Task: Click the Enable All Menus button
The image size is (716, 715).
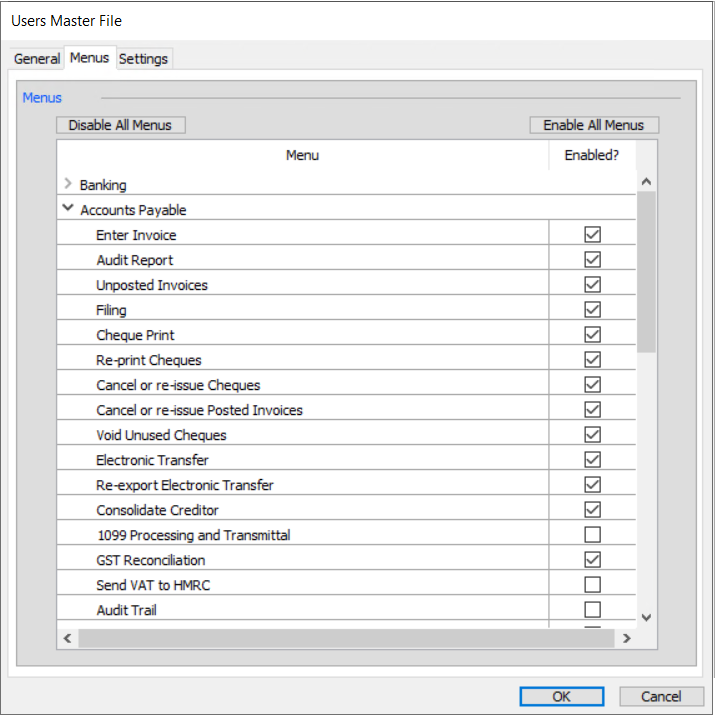Action: click(x=594, y=125)
